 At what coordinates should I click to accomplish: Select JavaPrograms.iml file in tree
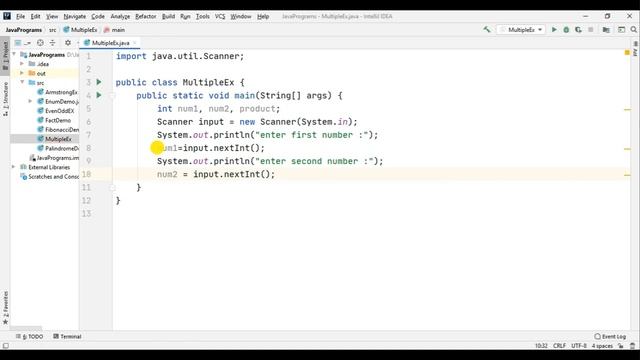click(54, 158)
